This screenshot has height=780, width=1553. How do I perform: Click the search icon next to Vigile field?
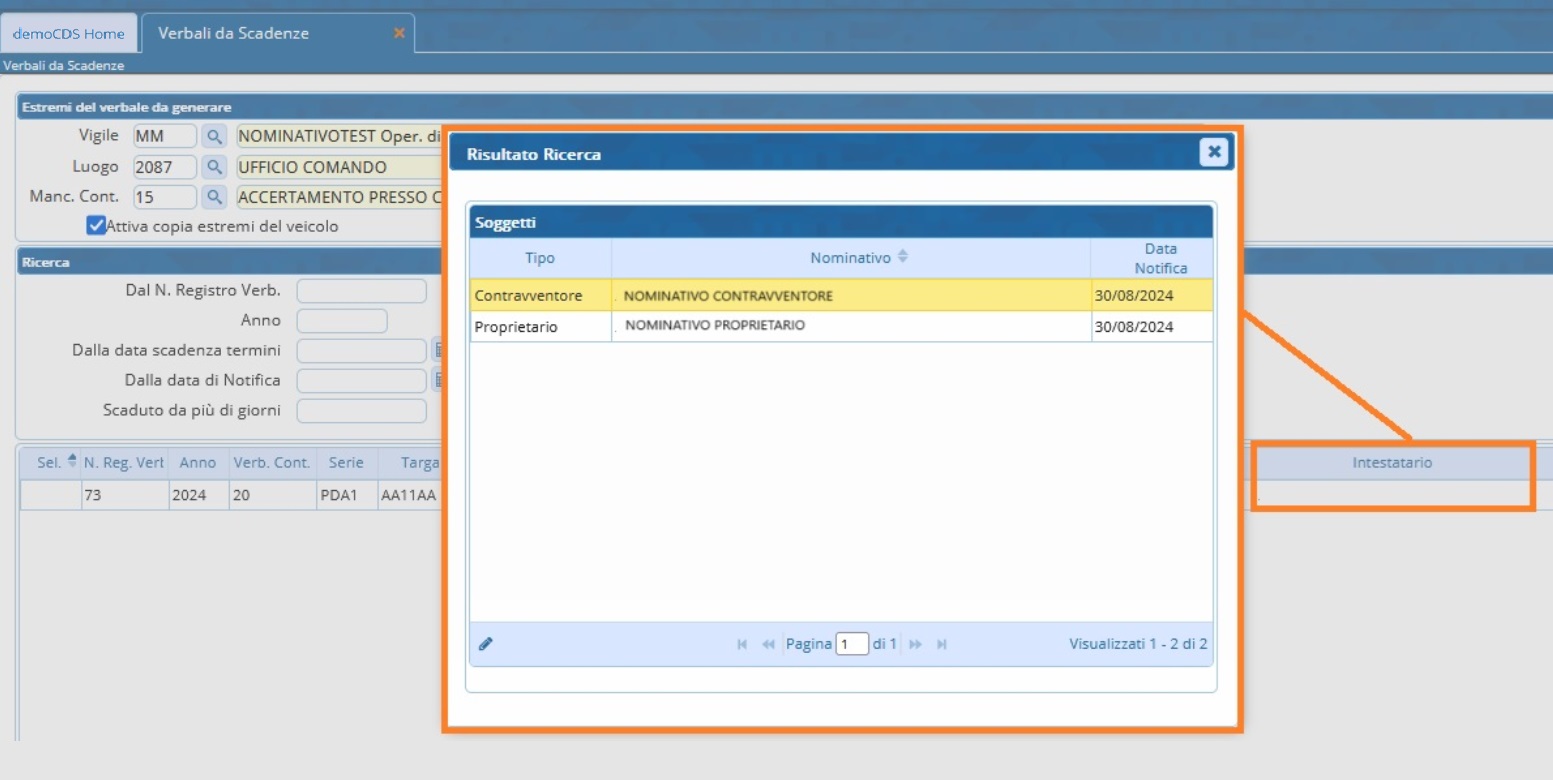pos(214,136)
